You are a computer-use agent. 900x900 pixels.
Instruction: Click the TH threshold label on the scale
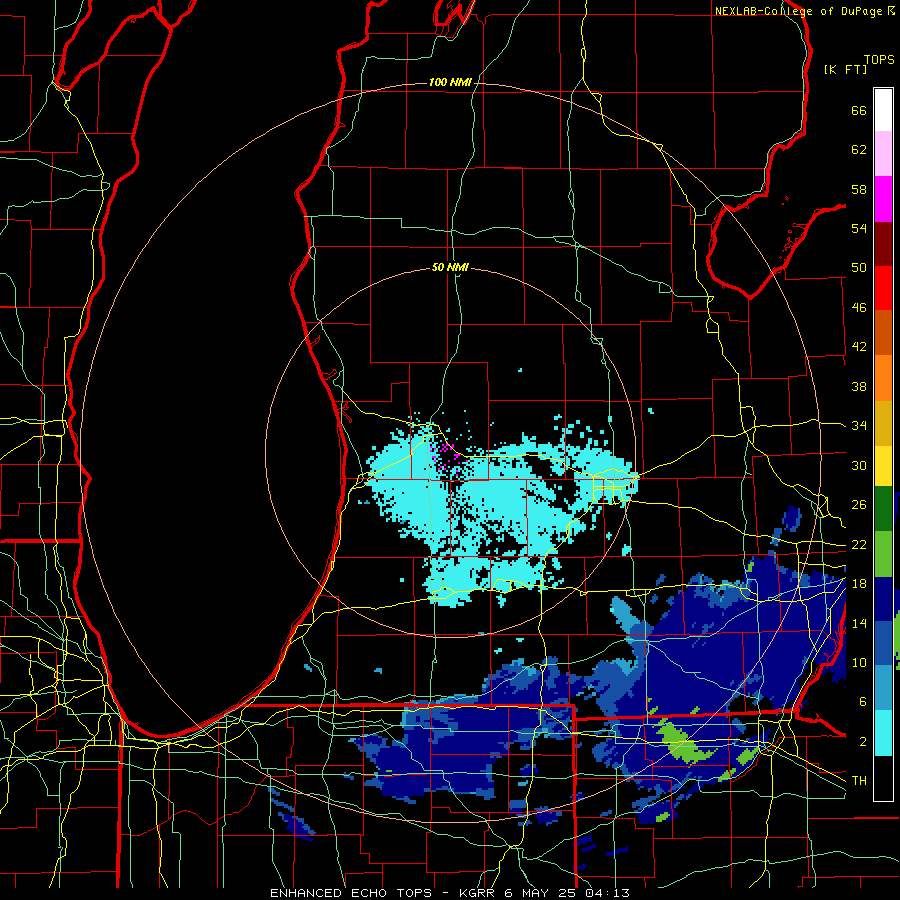pos(859,781)
